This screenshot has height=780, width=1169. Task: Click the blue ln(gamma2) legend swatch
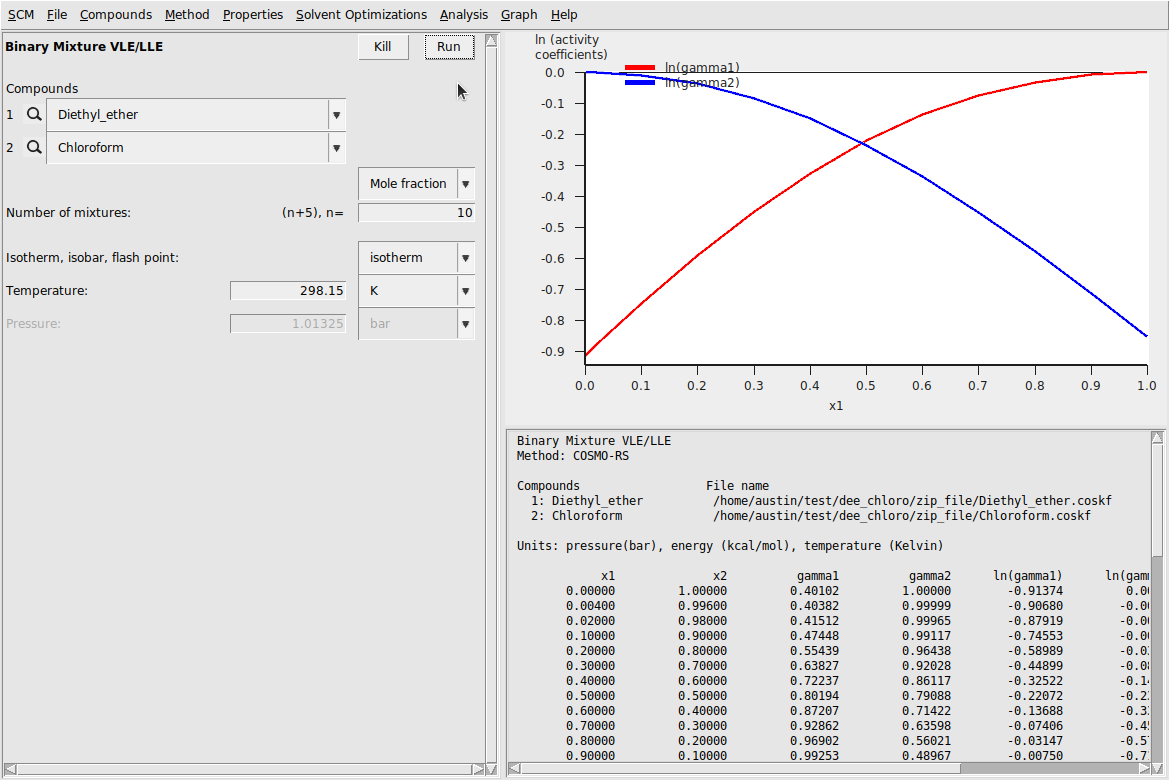640,83
